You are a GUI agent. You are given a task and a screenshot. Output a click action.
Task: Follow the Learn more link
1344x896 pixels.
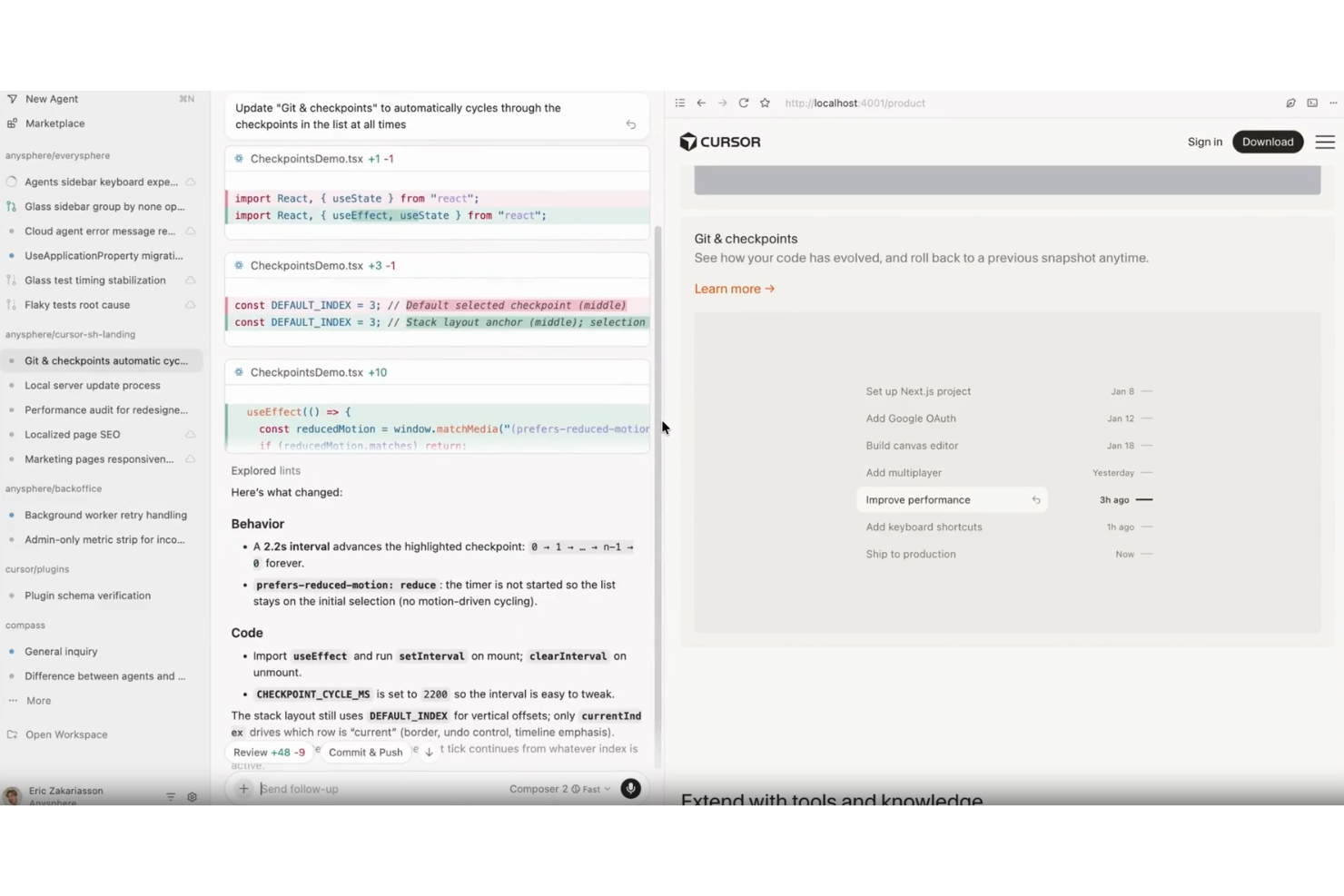(x=735, y=289)
